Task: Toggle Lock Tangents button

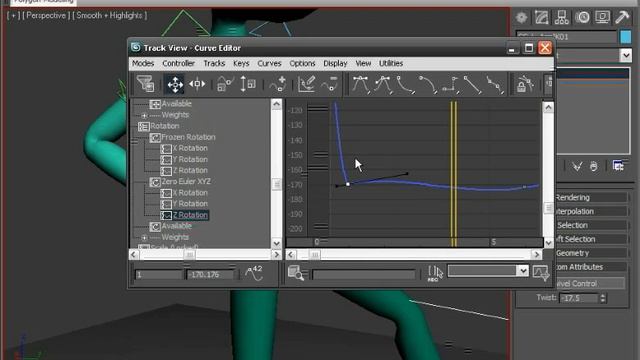Action: [525, 84]
